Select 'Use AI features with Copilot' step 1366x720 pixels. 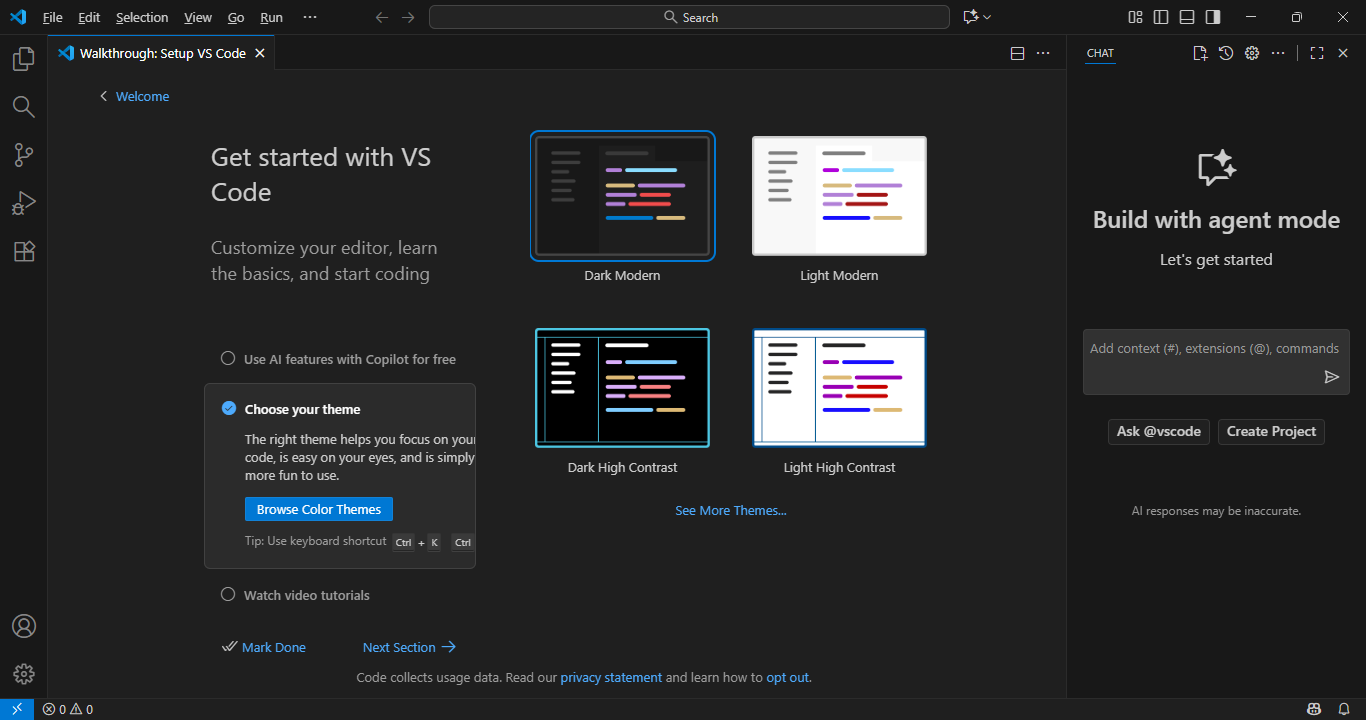tap(349, 359)
